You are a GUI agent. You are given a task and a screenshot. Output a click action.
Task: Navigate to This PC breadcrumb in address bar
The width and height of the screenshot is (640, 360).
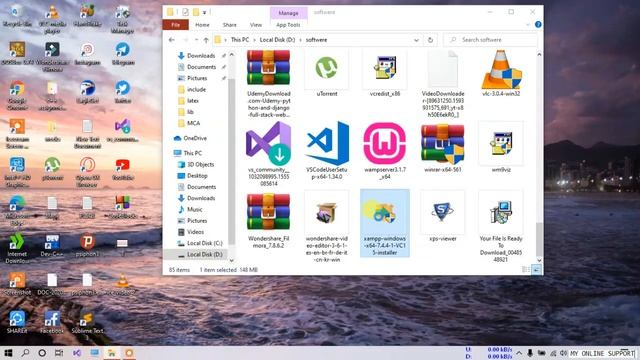click(240, 40)
